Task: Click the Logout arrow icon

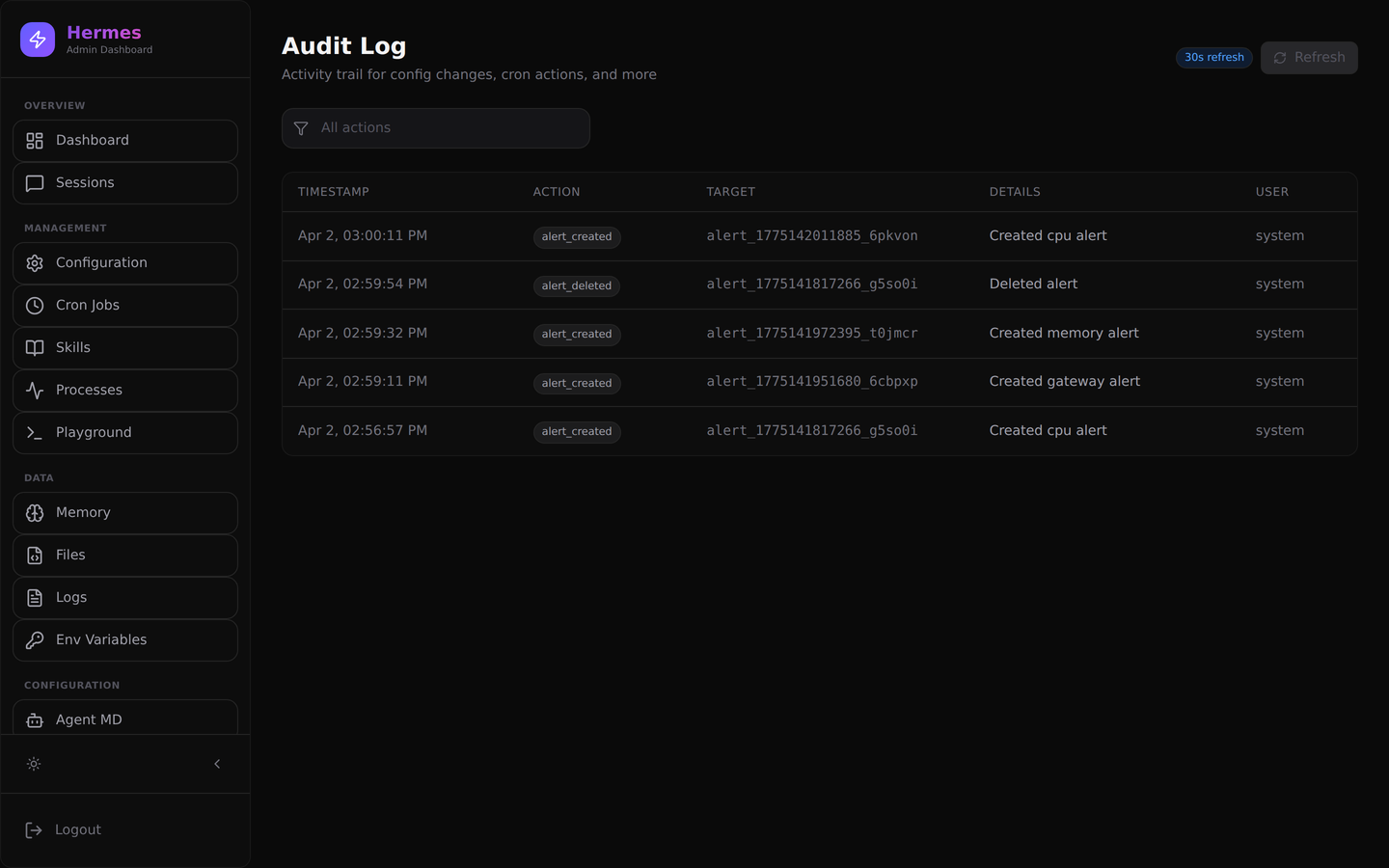Action: point(34,830)
